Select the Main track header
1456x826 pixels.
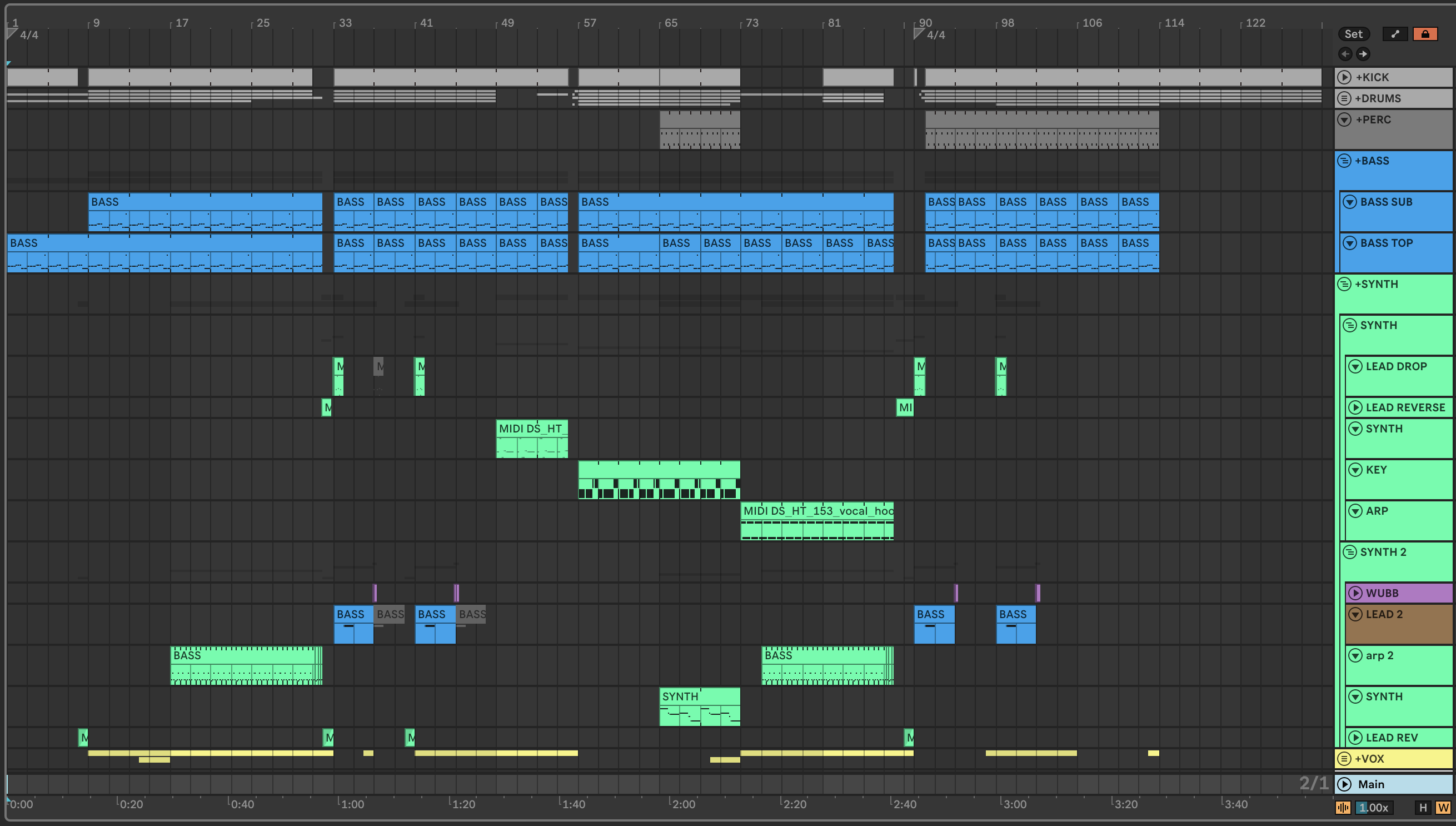[1394, 784]
